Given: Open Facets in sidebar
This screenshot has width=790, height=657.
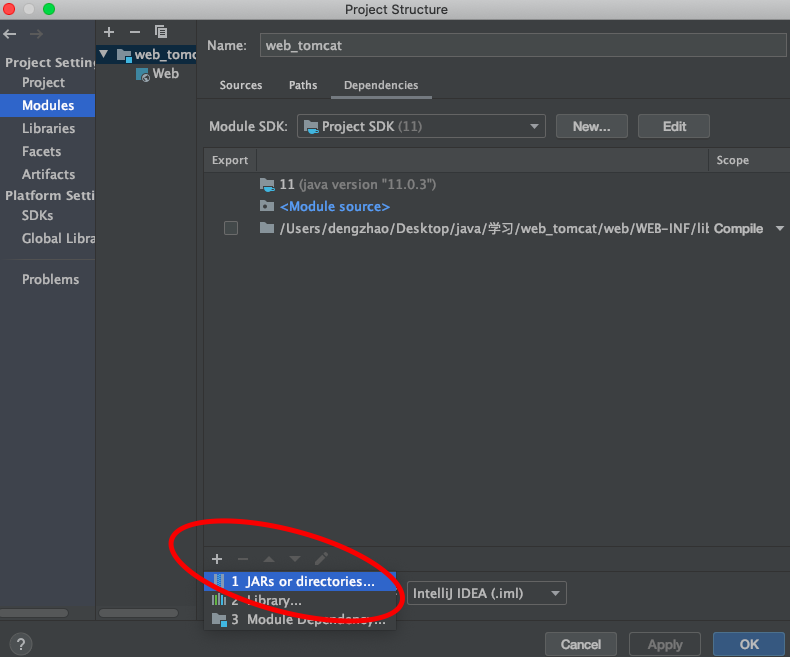Looking at the screenshot, I should click(47, 151).
